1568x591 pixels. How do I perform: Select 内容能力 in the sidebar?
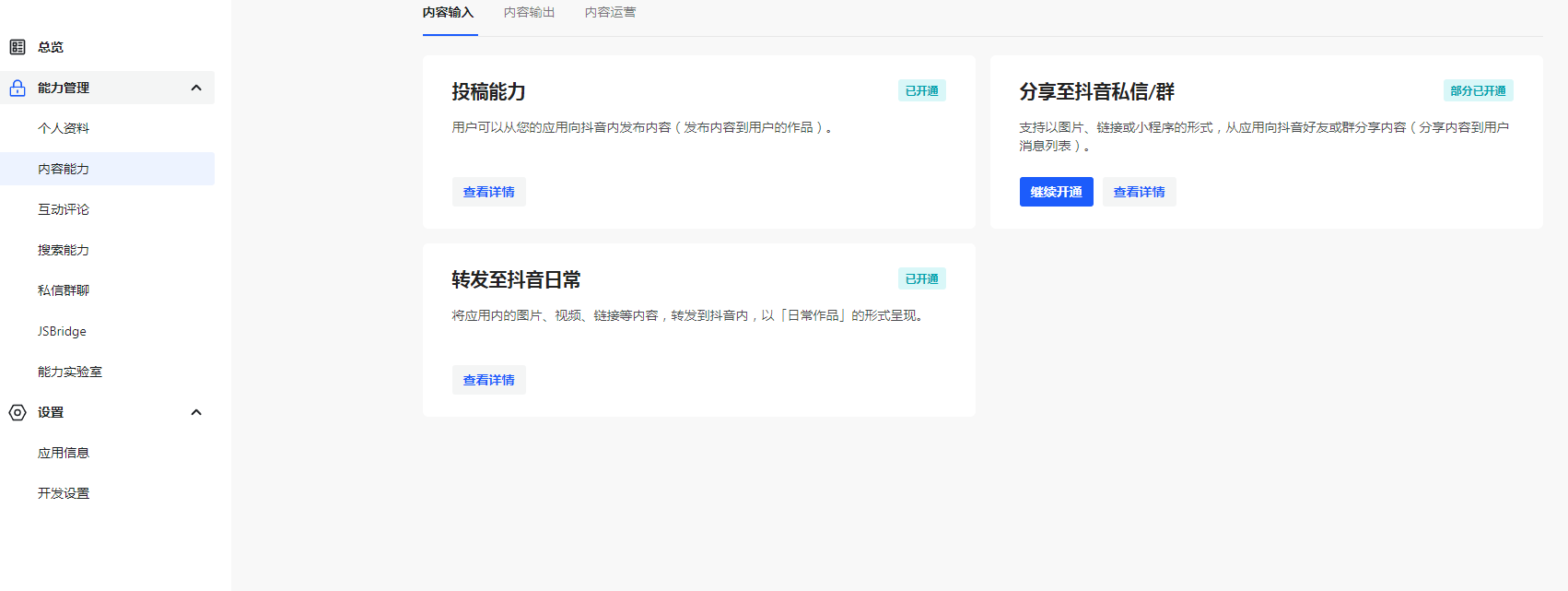[107, 169]
